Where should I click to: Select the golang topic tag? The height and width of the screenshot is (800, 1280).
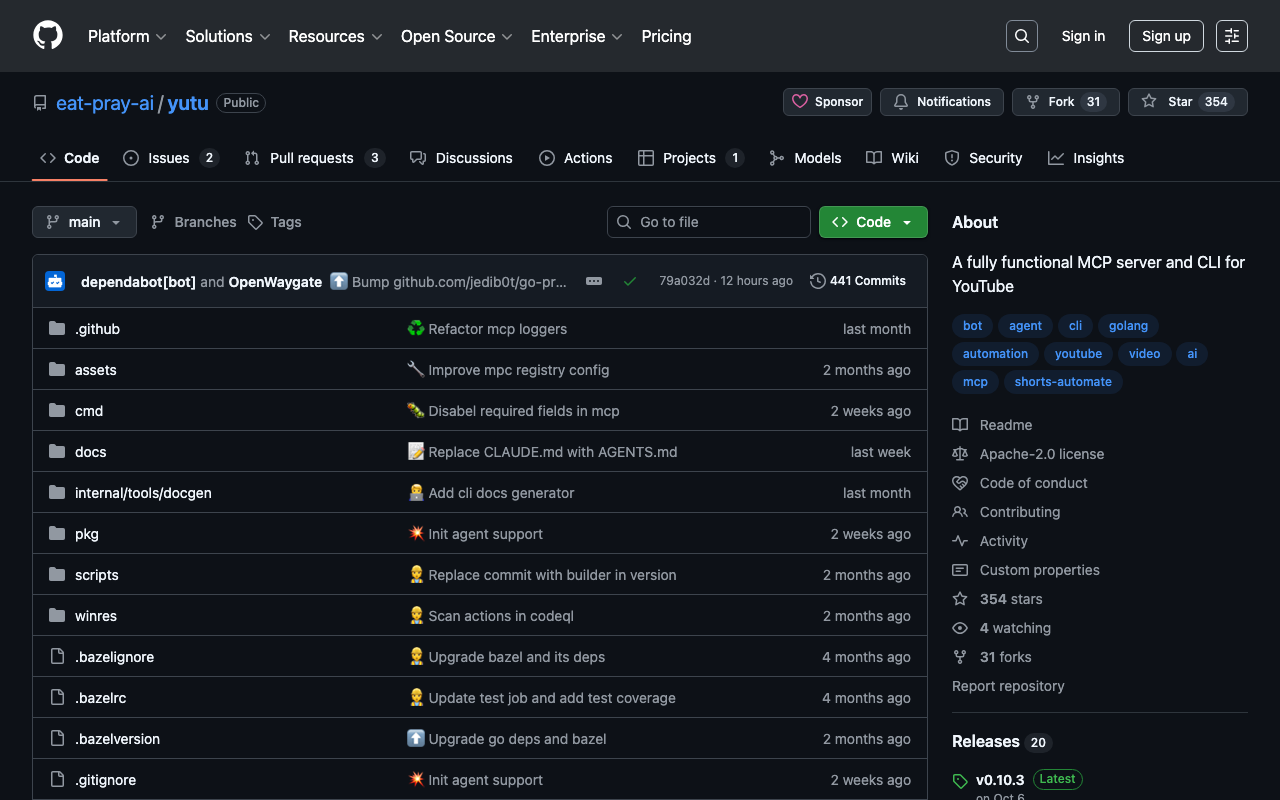[x=1128, y=326]
